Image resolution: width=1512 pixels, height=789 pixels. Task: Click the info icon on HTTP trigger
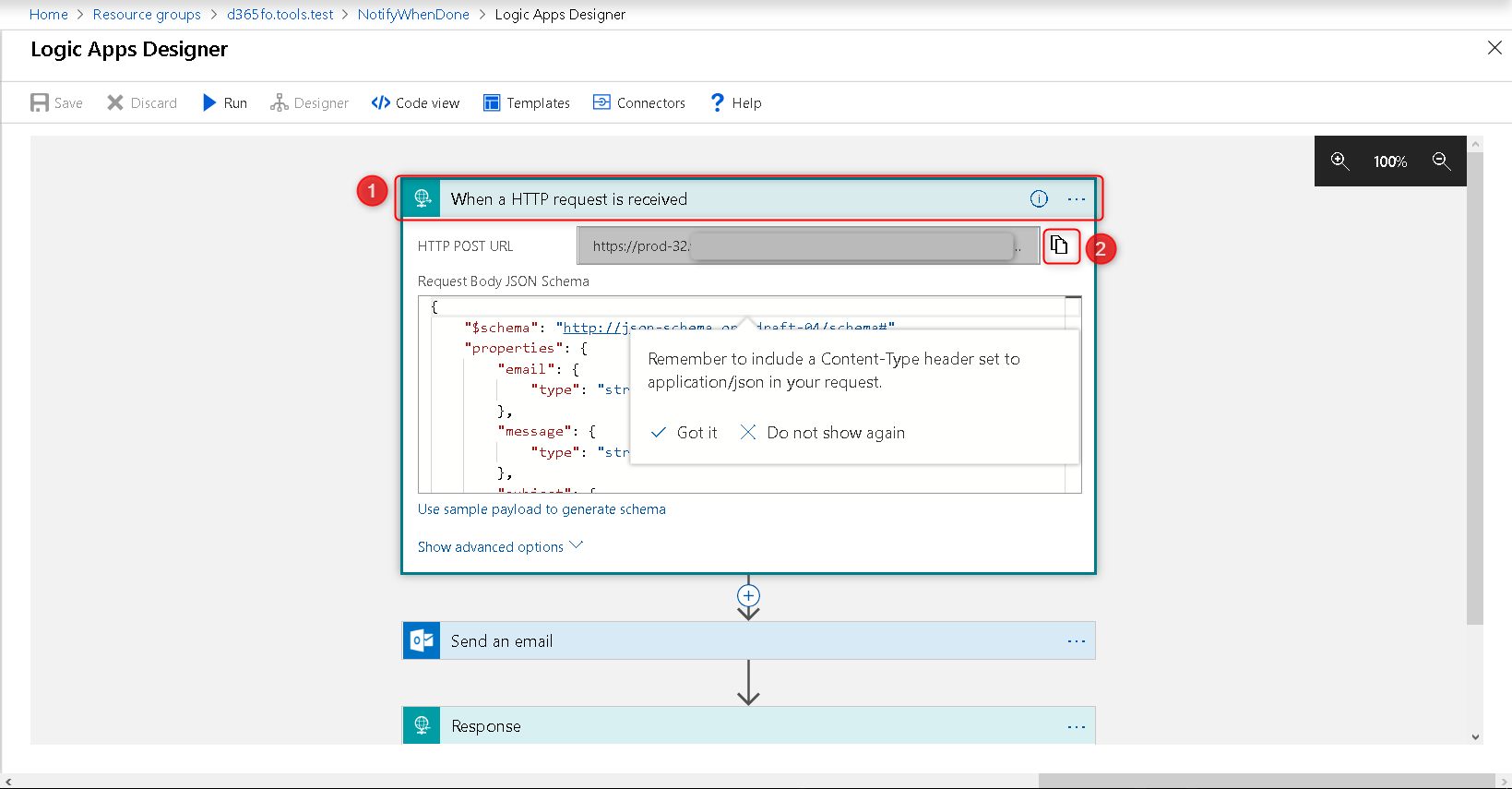point(1039,199)
